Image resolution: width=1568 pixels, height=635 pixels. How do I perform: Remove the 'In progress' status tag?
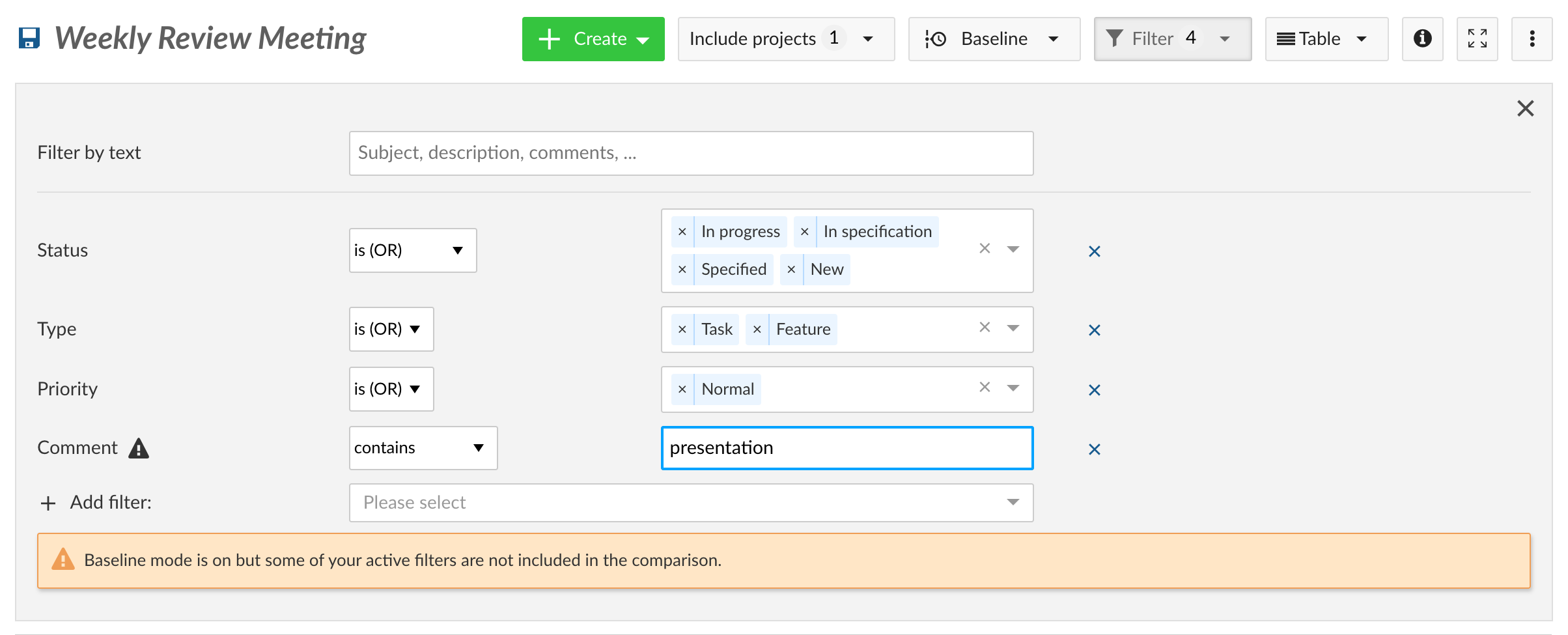click(682, 232)
